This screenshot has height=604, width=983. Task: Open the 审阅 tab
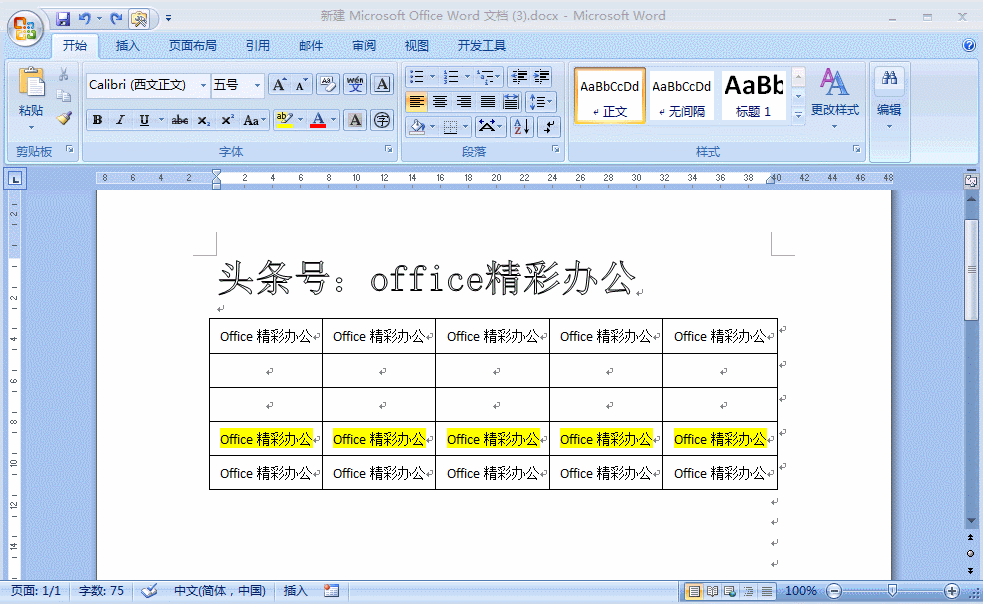click(364, 46)
